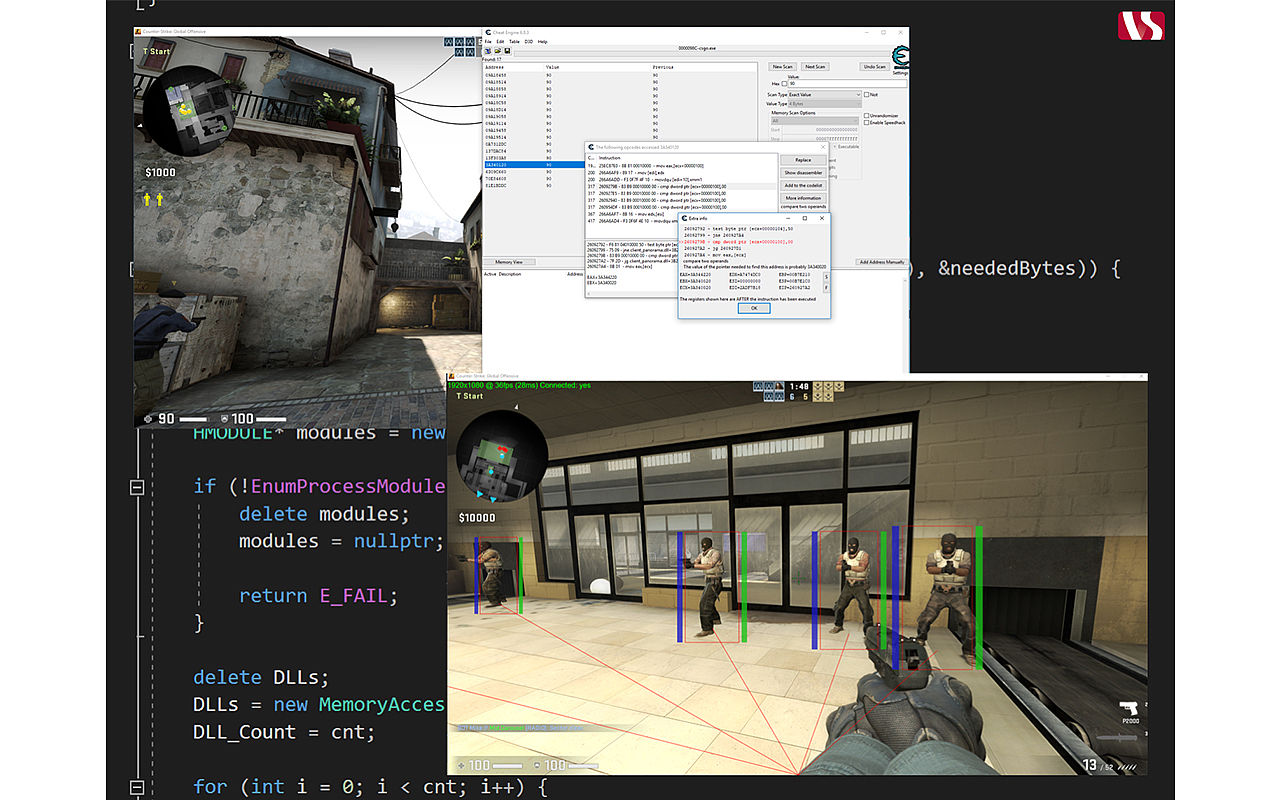Open the File menu in Cheat Engine
The height and width of the screenshot is (800, 1280).
point(488,42)
